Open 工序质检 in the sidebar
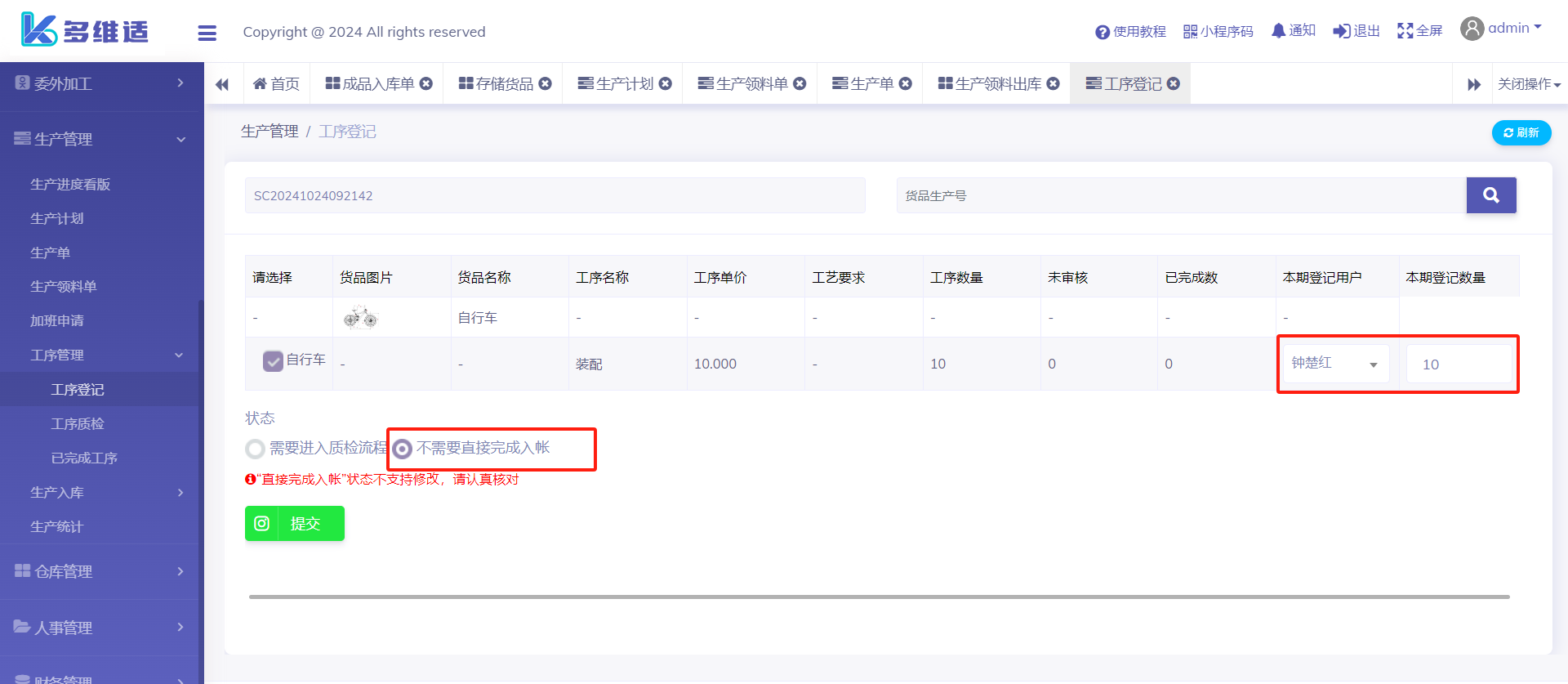The height and width of the screenshot is (684, 1568). tap(78, 423)
